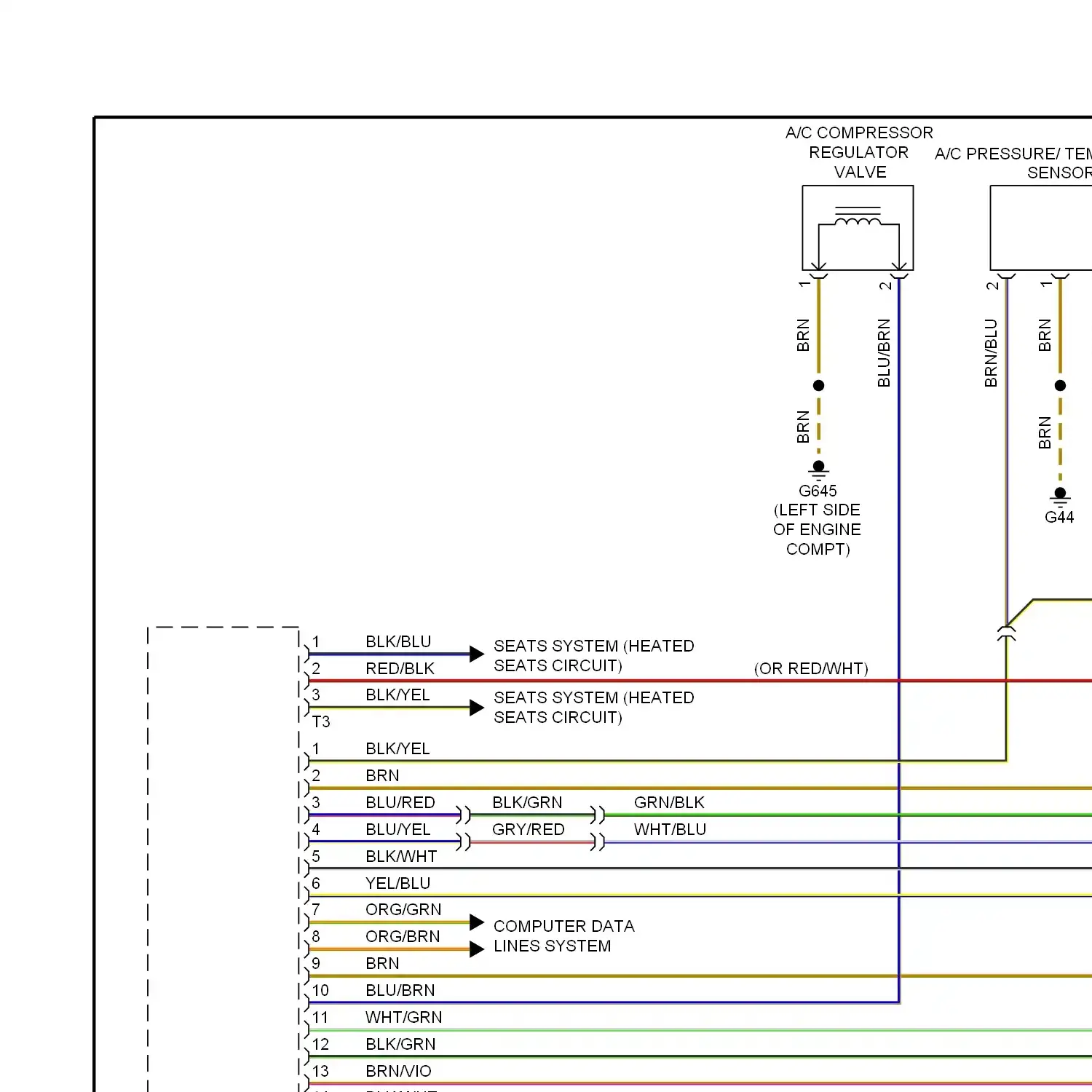Select the BRN/VIO wire label
The image size is (1092, 1092).
tap(398, 1071)
